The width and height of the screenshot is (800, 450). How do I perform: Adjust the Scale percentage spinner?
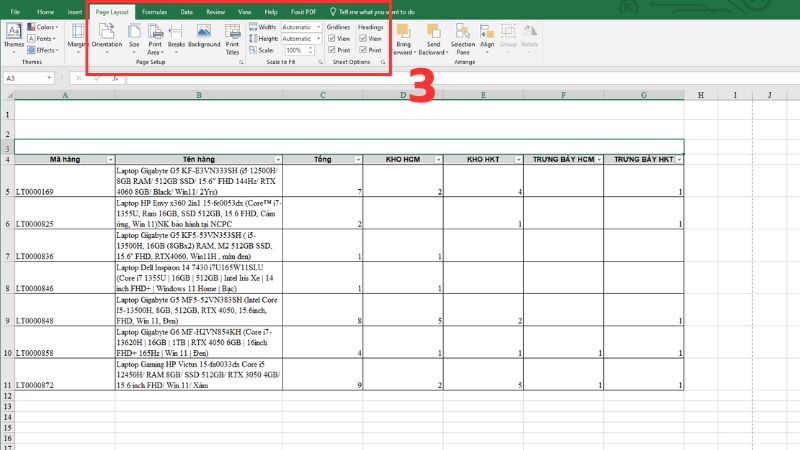click(x=310, y=50)
